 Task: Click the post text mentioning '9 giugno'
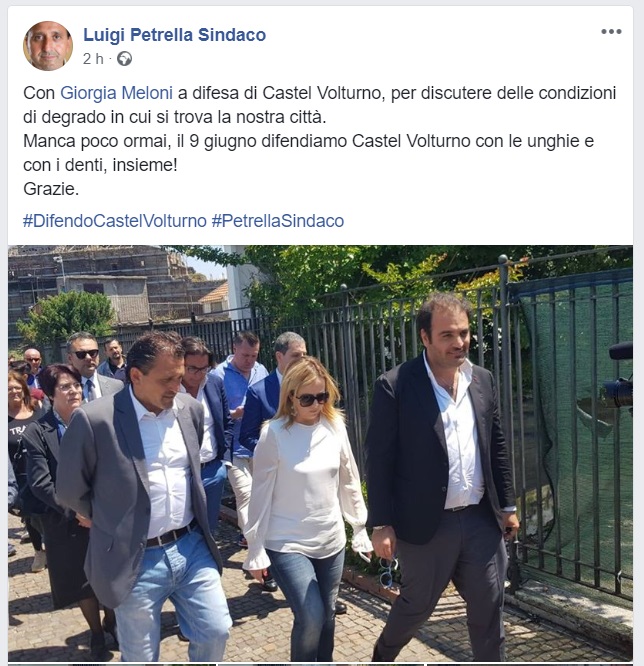click(308, 153)
